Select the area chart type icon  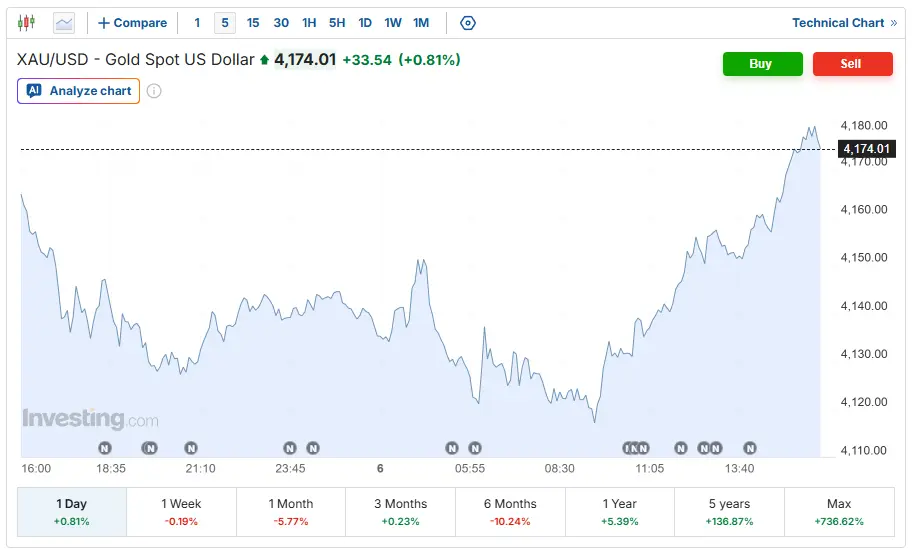[x=63, y=23]
